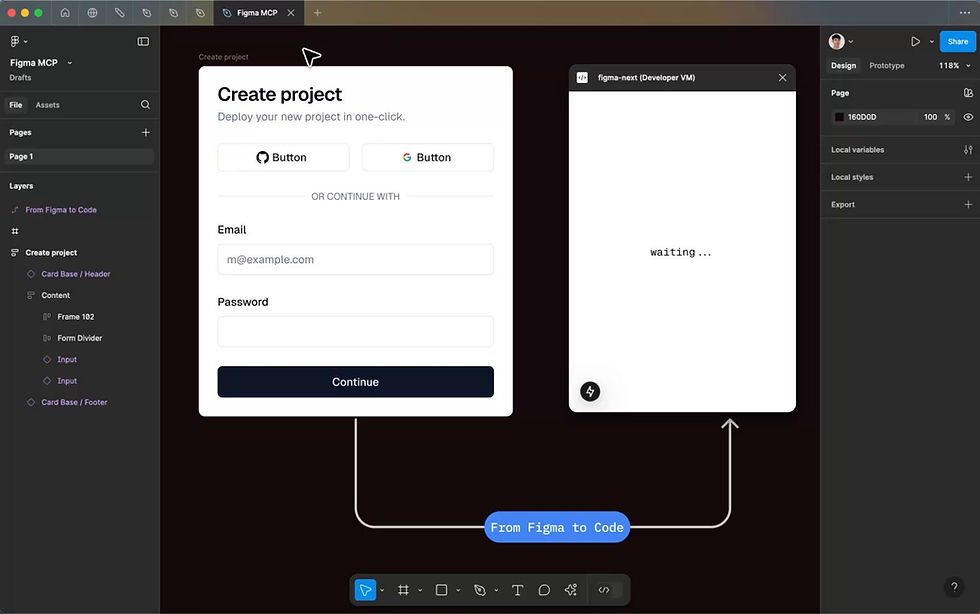This screenshot has width=980, height=614.
Task: Toggle page background color visibility eye
Action: [968, 117]
